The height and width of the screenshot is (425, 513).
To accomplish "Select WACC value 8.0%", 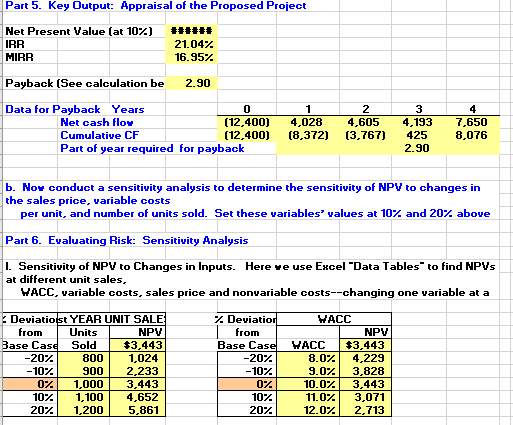I will tap(308, 358).
